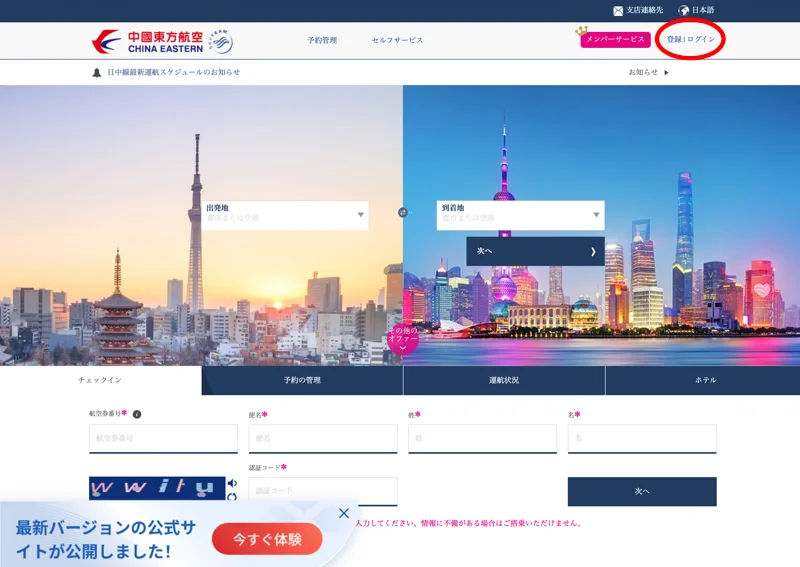Click 次へ button under arrival field
800x567 pixels.
pos(535,251)
